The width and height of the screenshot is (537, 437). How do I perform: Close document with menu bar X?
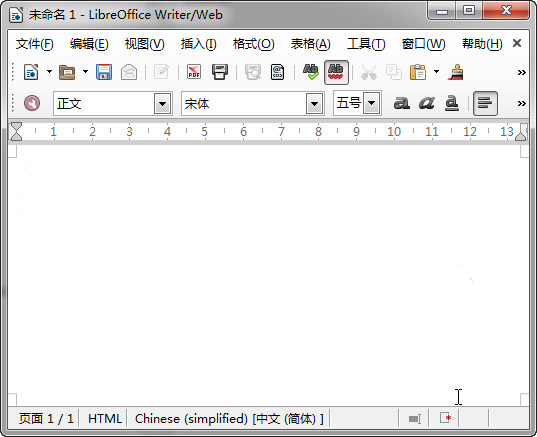pyautogui.click(x=517, y=43)
